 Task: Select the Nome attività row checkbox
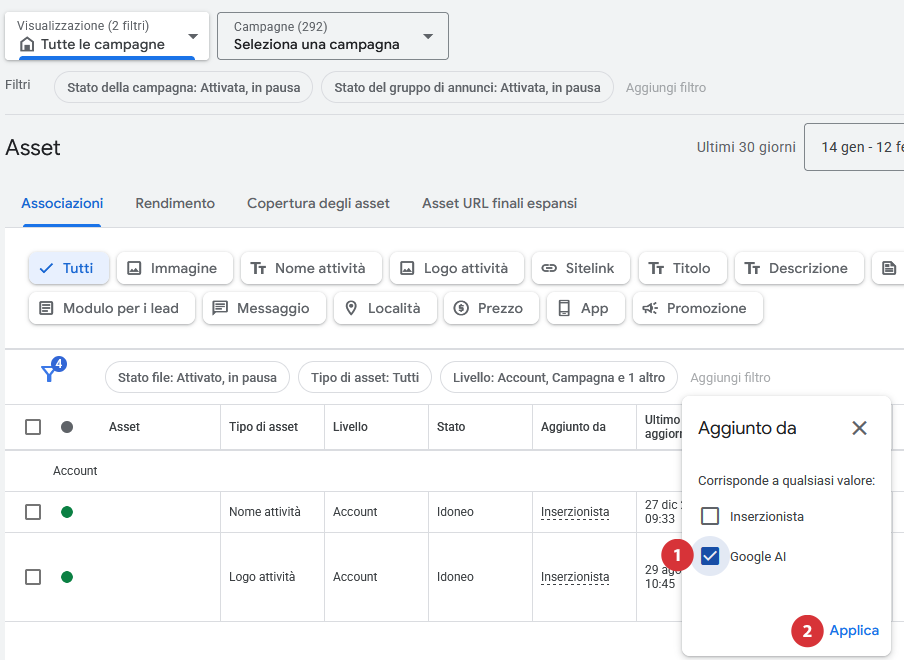[x=33, y=512]
